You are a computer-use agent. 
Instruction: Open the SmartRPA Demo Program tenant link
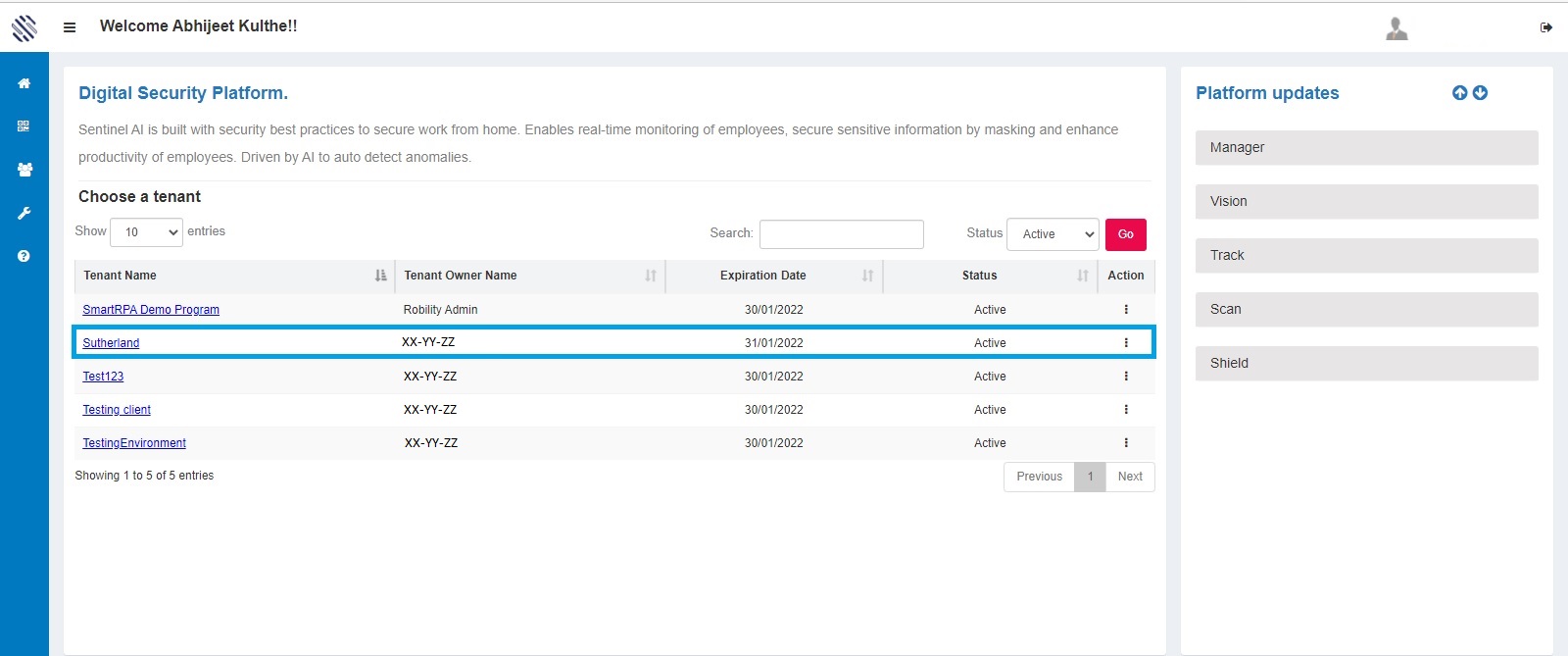pos(151,310)
